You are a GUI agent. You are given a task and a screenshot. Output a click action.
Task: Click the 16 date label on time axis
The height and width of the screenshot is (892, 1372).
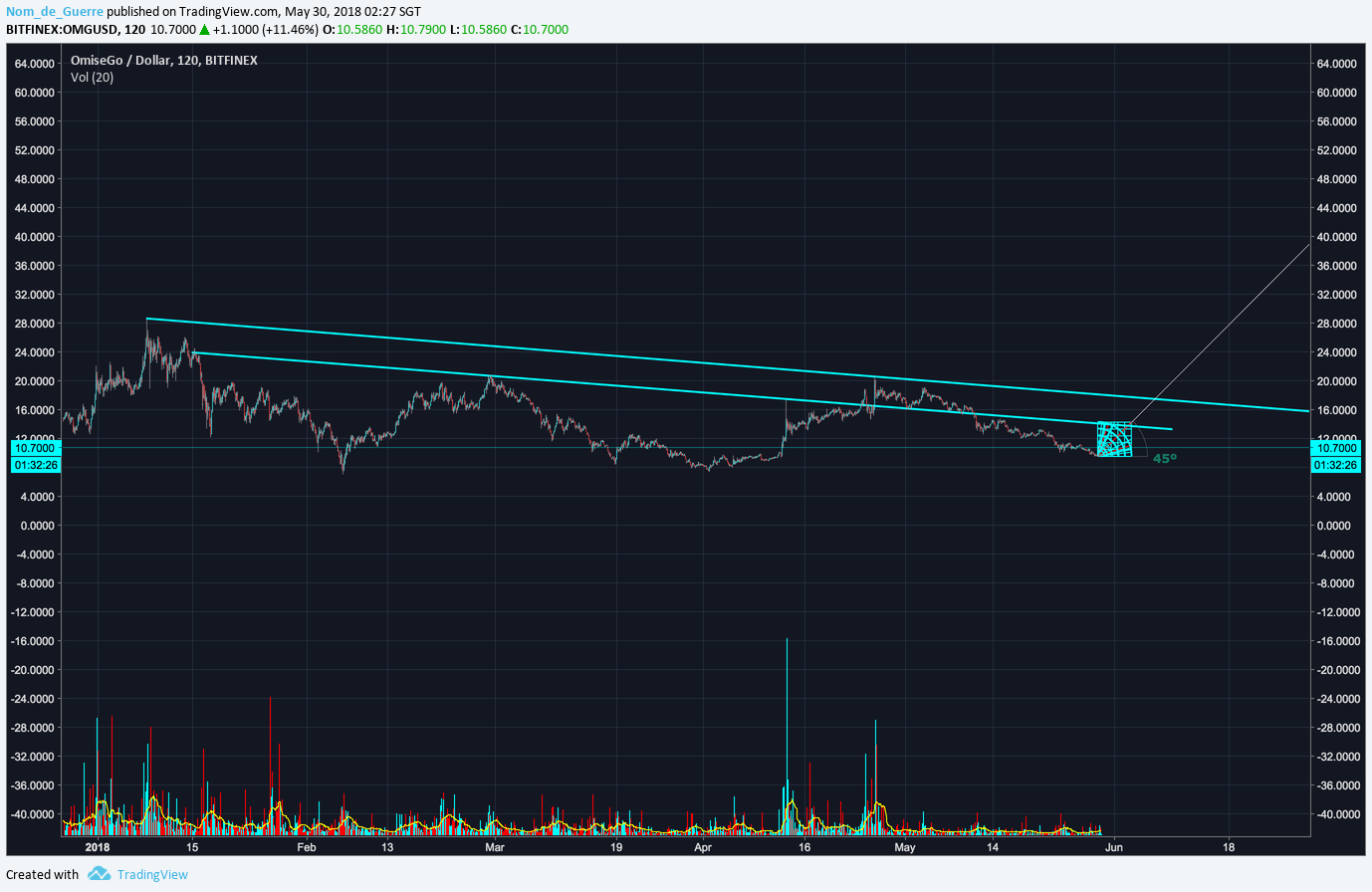(804, 847)
